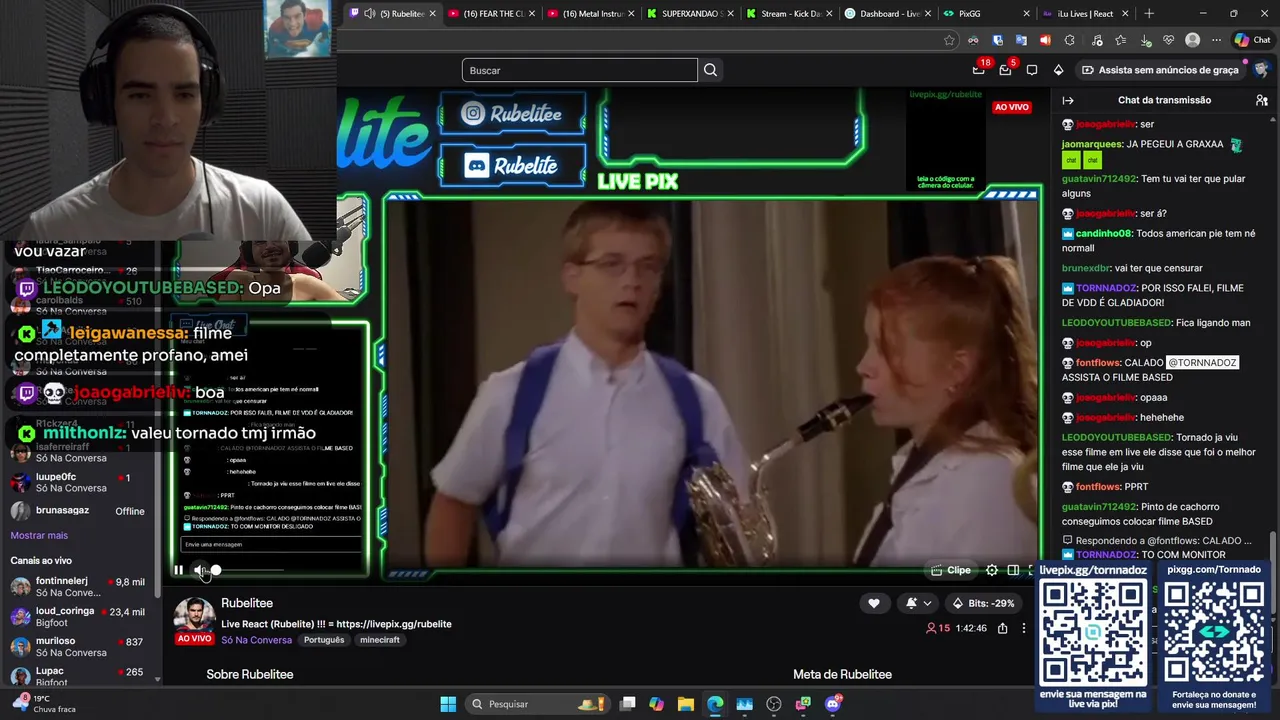
Task: Open the Edge extensions puzzle icon
Action: pyautogui.click(x=1069, y=40)
